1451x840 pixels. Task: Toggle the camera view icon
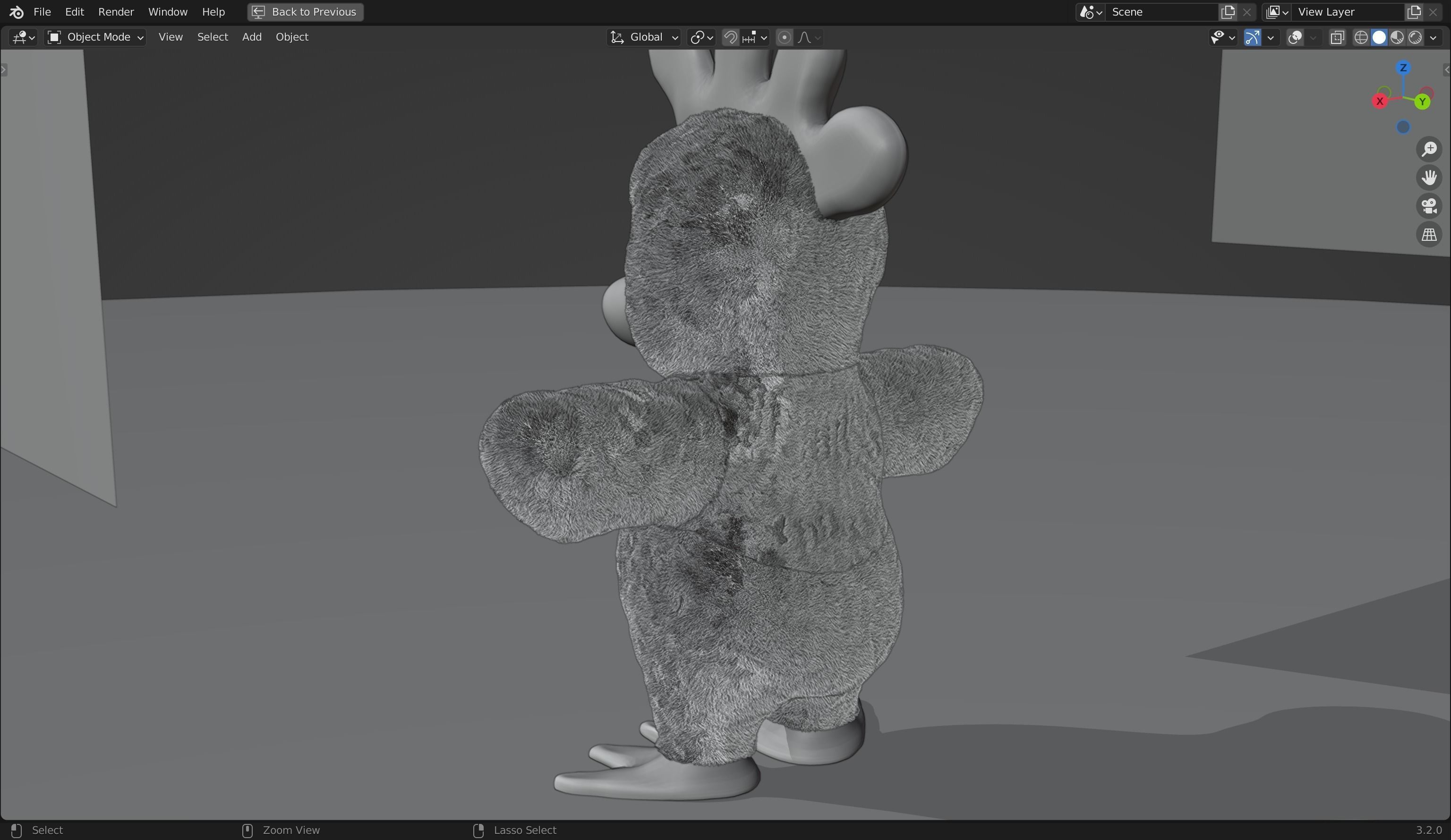pos(1429,206)
